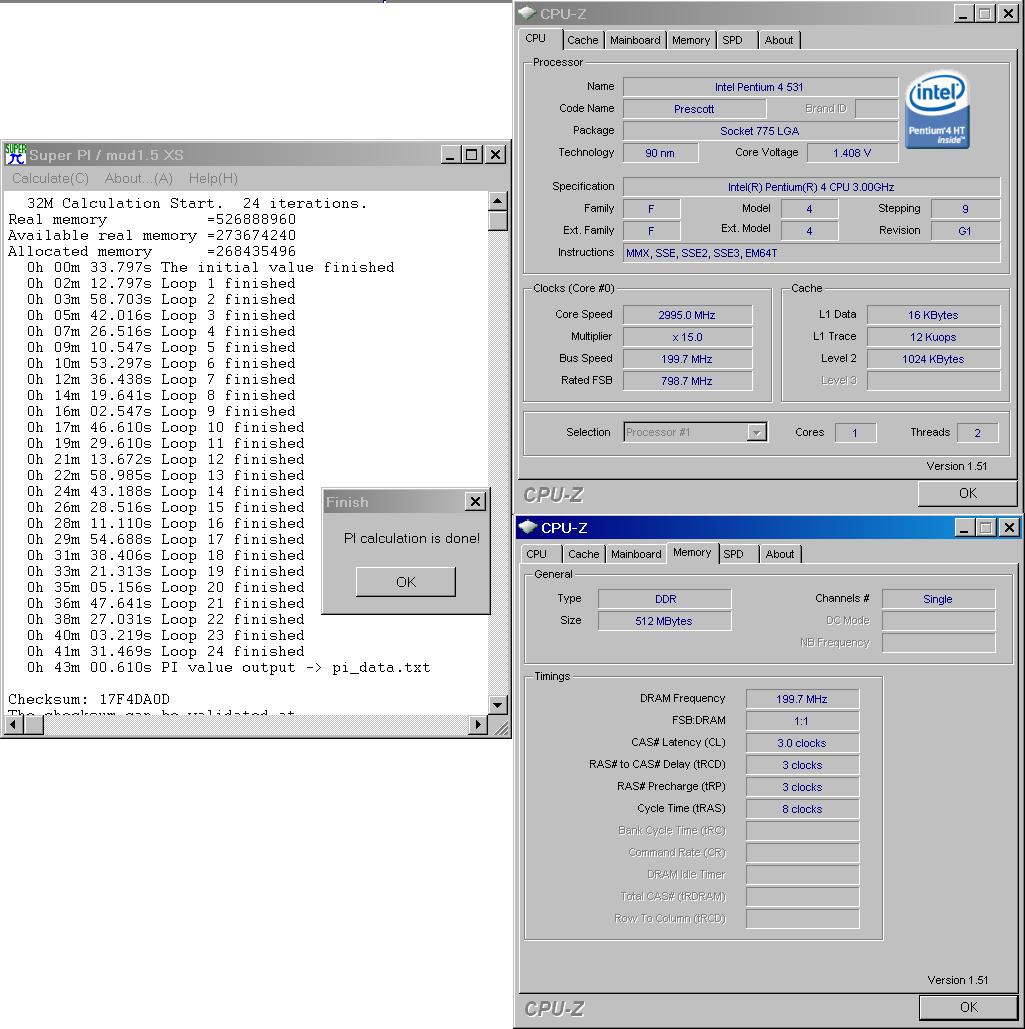This screenshot has width=1025, height=1029.
Task: Click the Super PI scroll up arrow
Action: point(497,201)
